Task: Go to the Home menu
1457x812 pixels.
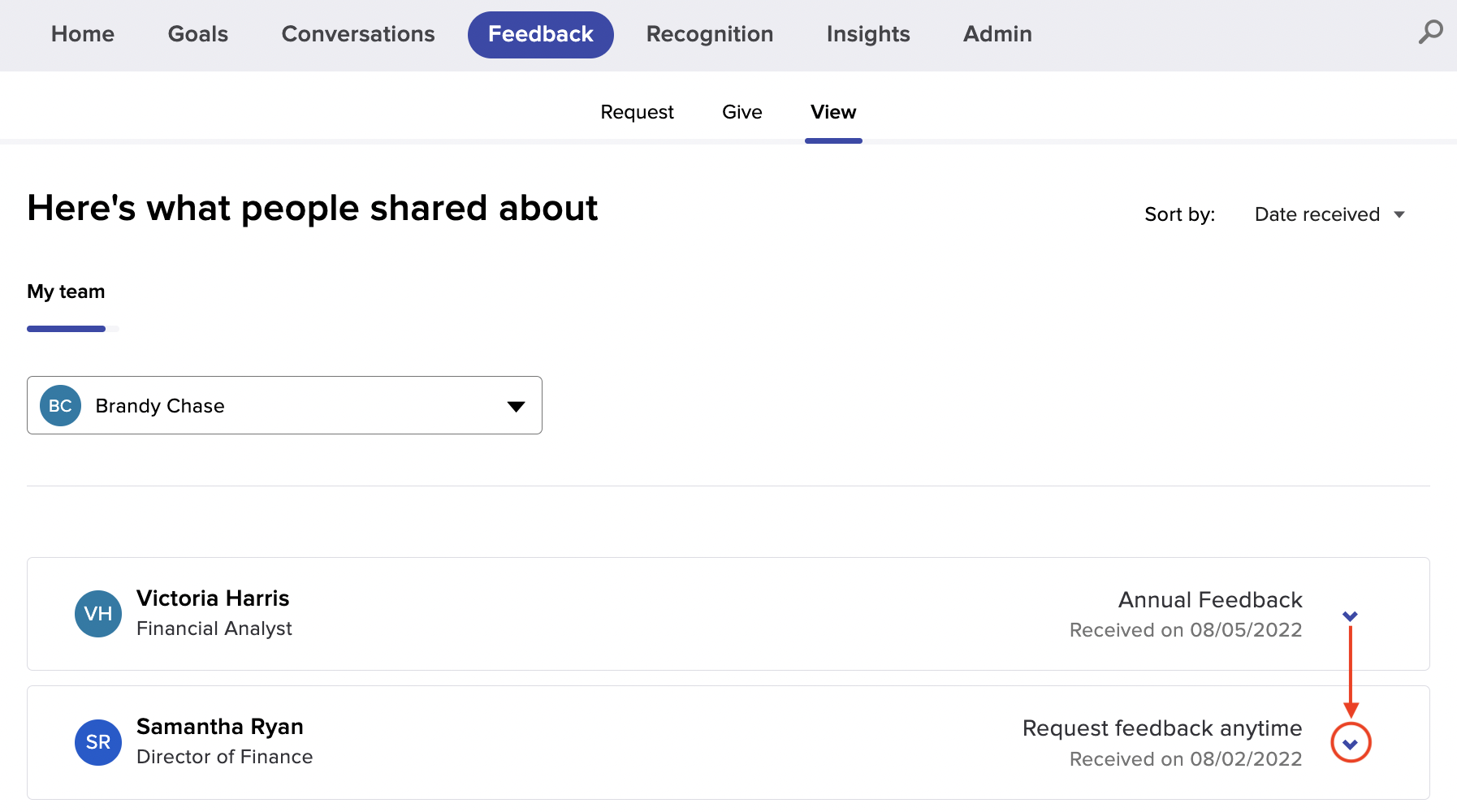Action: (83, 34)
